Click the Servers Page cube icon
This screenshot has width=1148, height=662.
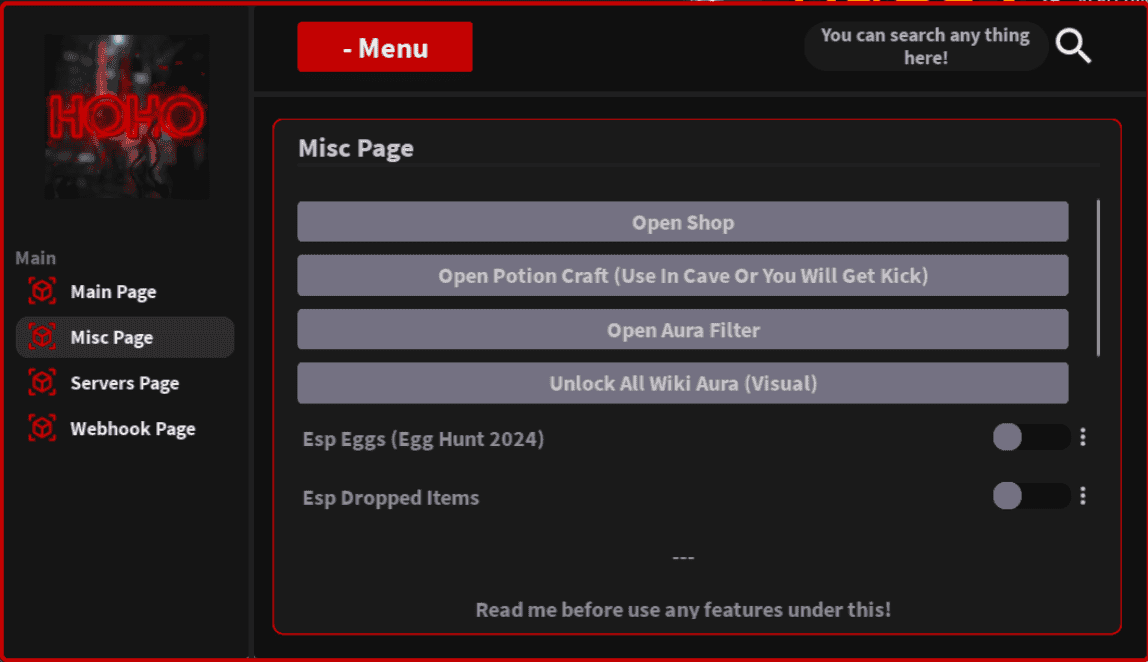point(42,382)
